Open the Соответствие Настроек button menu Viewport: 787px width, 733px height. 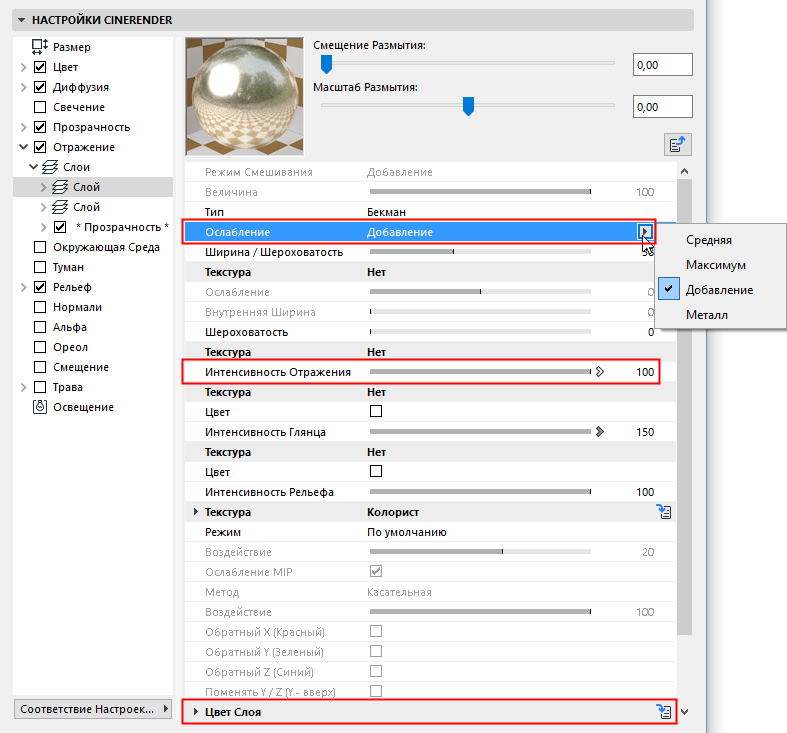tap(93, 709)
